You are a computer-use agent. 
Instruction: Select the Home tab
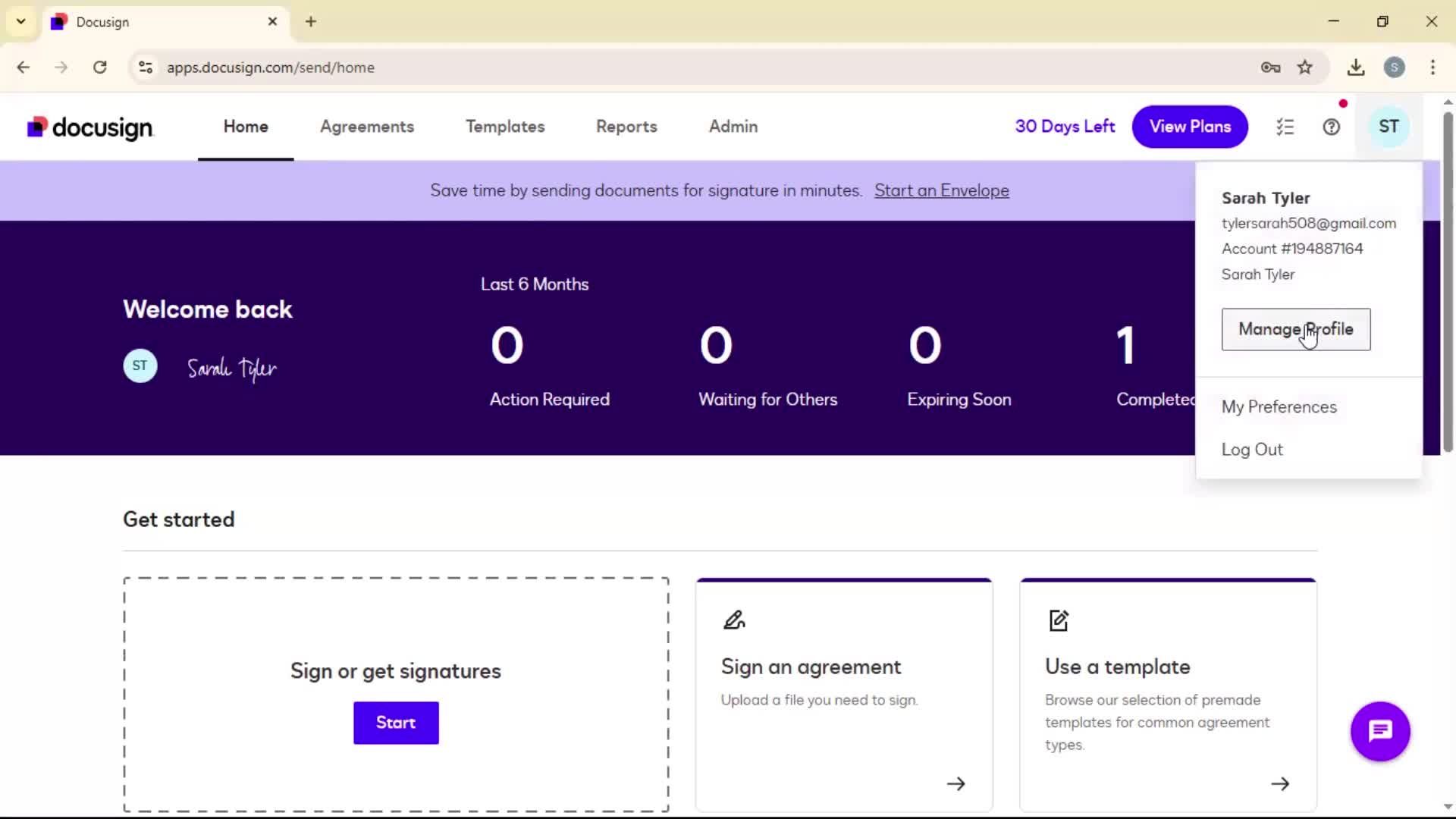point(246,127)
